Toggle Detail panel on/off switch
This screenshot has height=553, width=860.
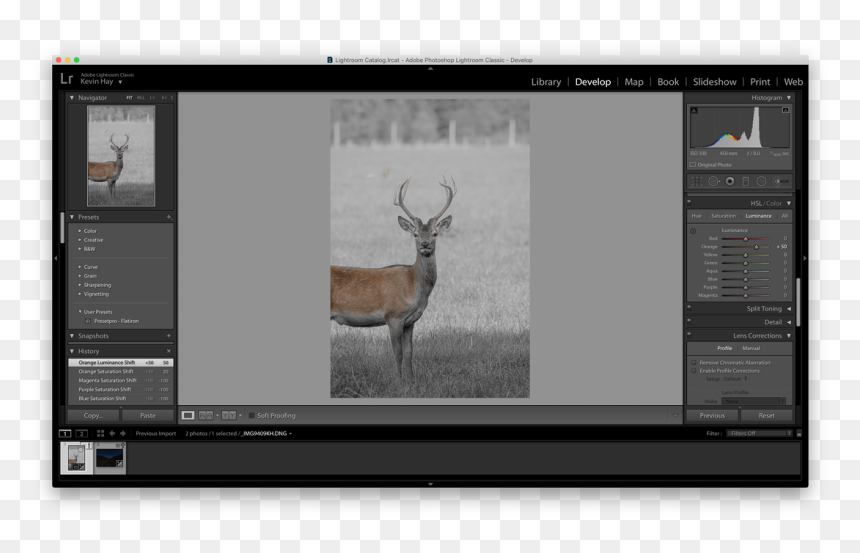(689, 320)
